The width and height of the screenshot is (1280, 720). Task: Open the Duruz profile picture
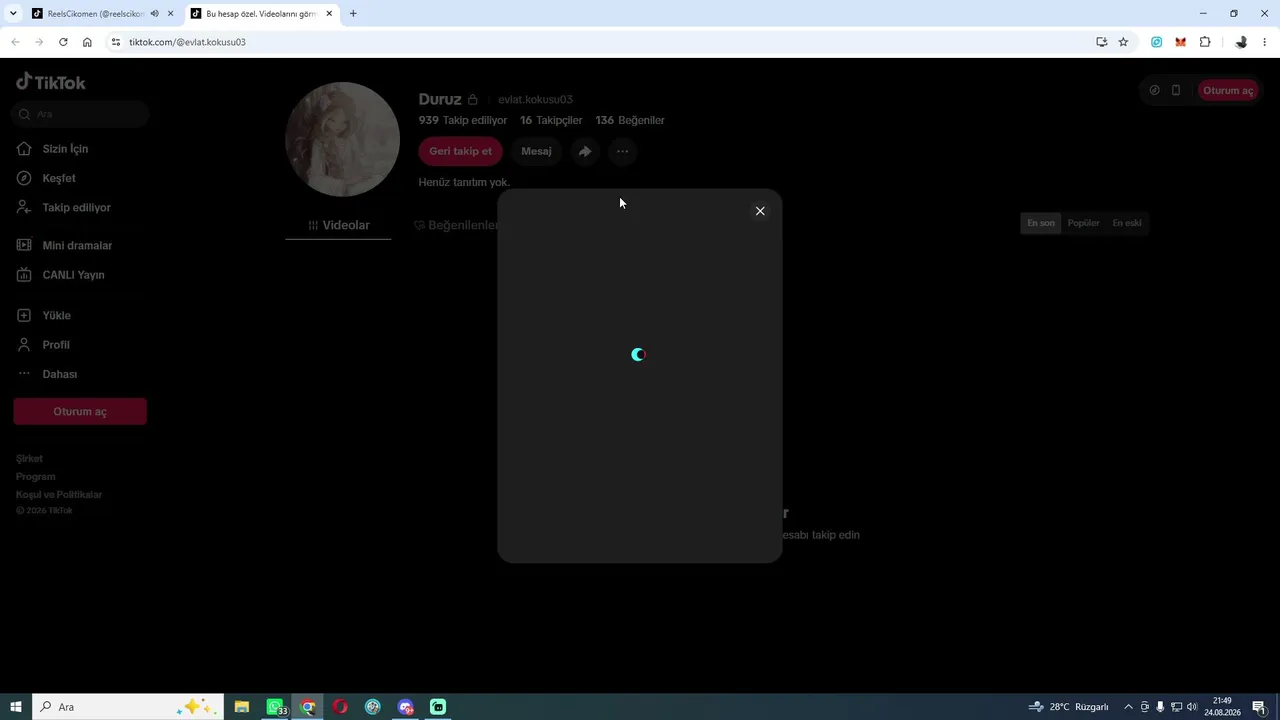pos(343,139)
